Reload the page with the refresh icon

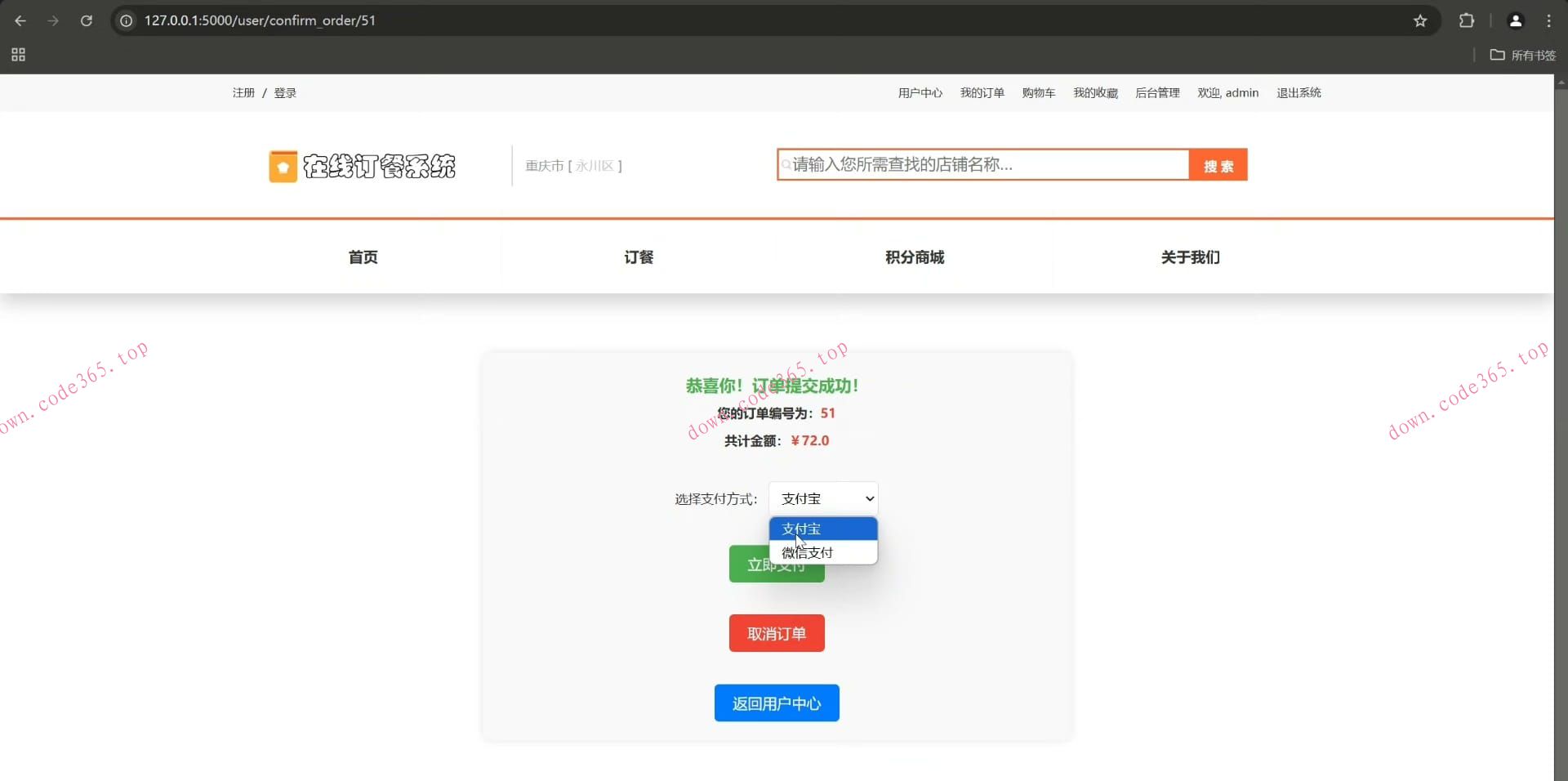click(87, 21)
